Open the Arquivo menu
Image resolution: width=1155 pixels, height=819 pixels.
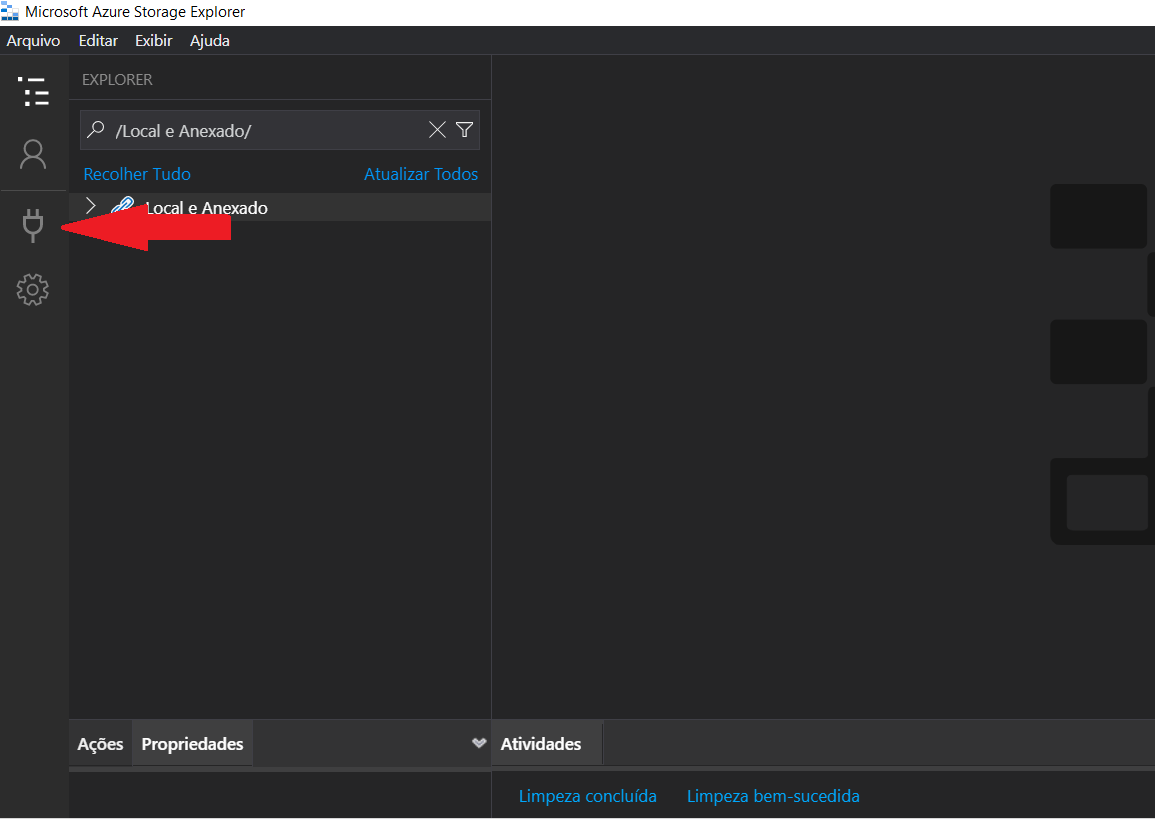click(33, 41)
